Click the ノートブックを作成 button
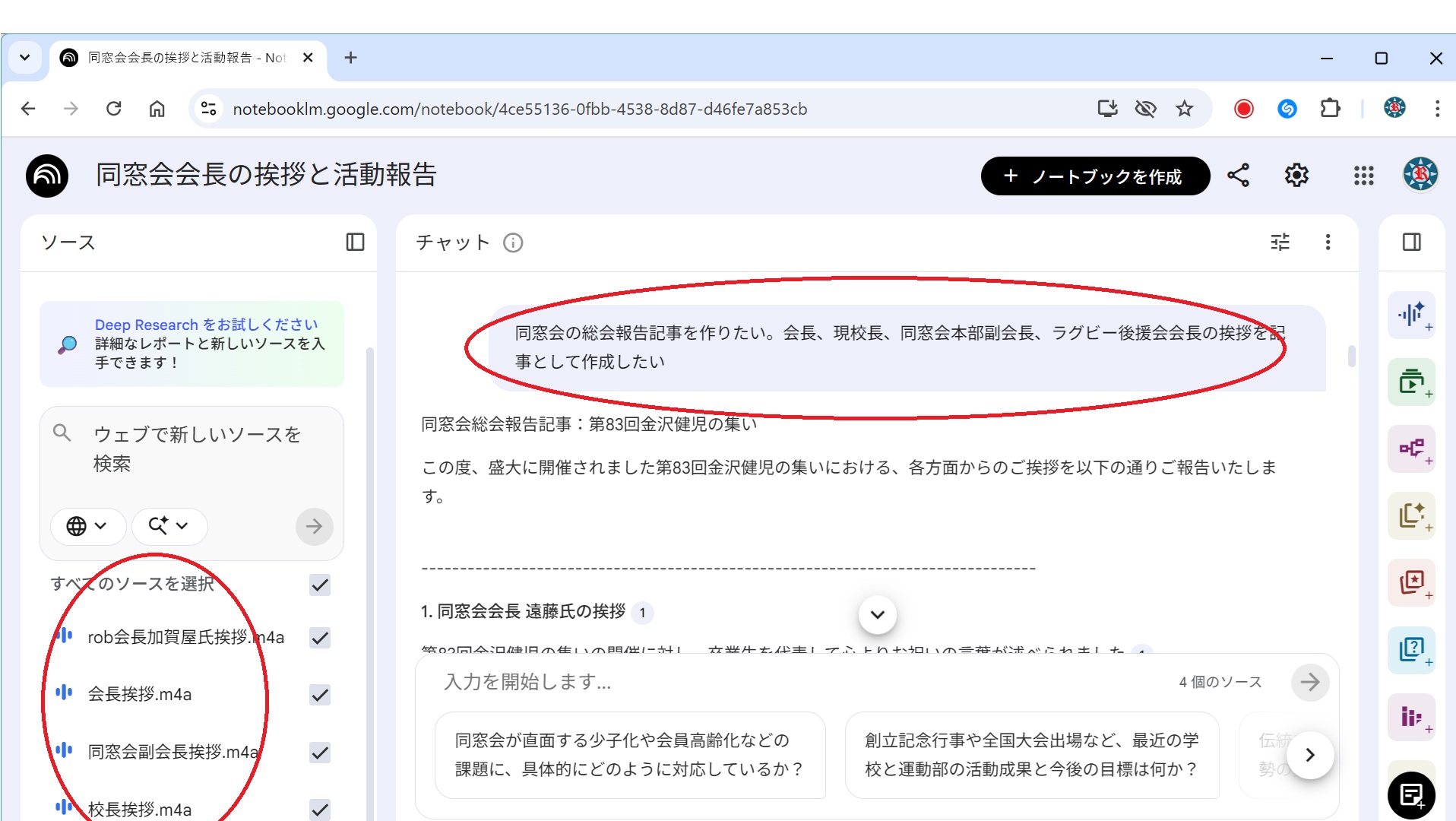 tap(1094, 176)
